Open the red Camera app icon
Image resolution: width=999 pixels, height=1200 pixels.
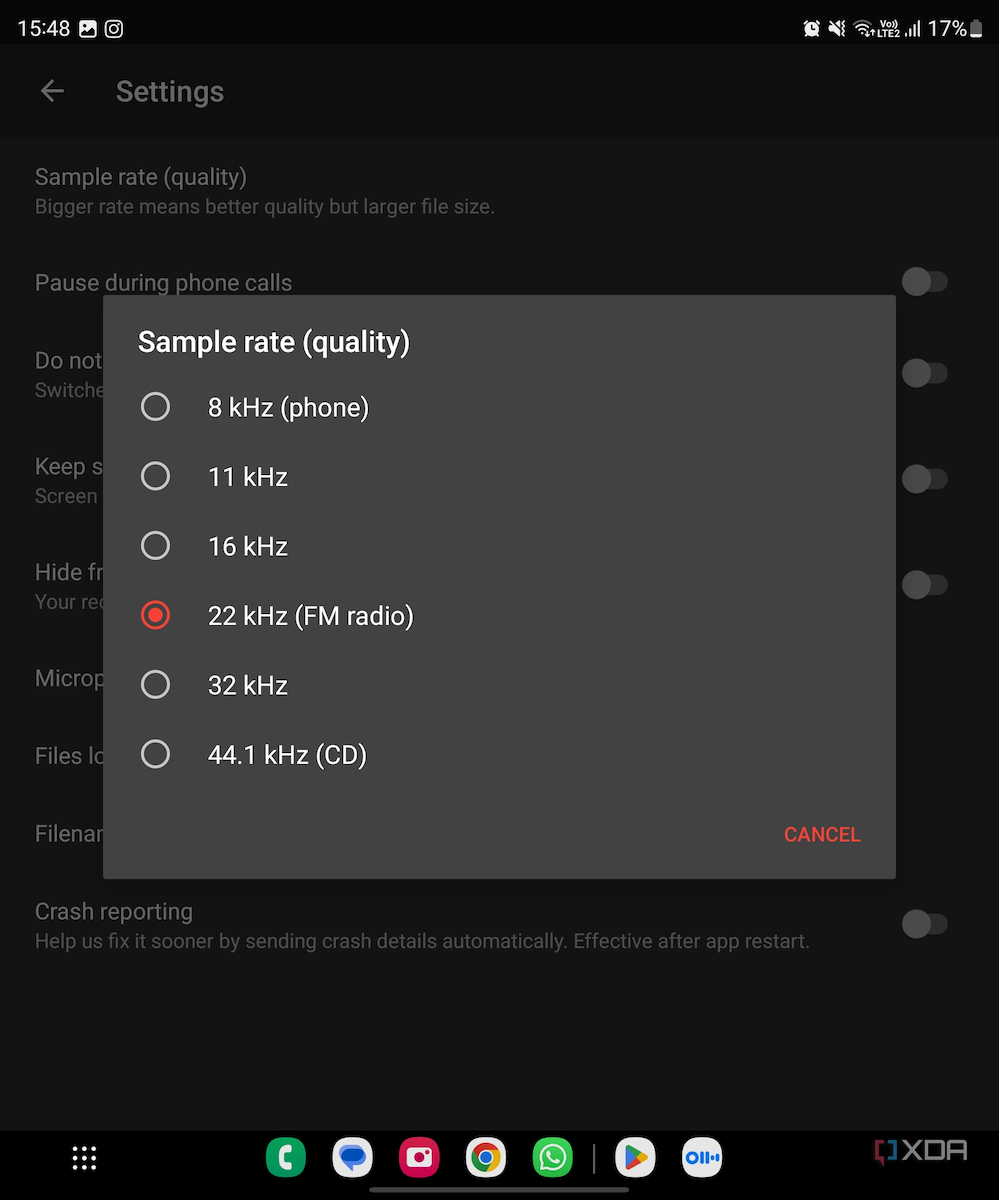419,1158
